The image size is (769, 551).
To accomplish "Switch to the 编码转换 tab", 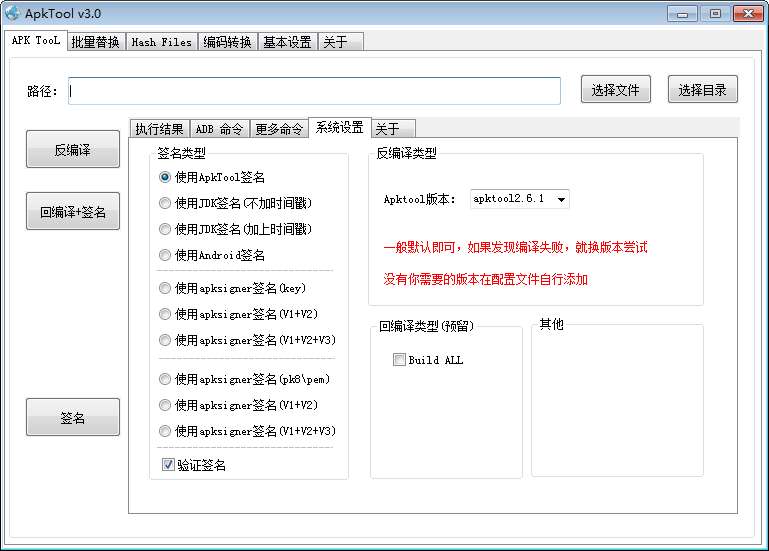I will (227, 42).
